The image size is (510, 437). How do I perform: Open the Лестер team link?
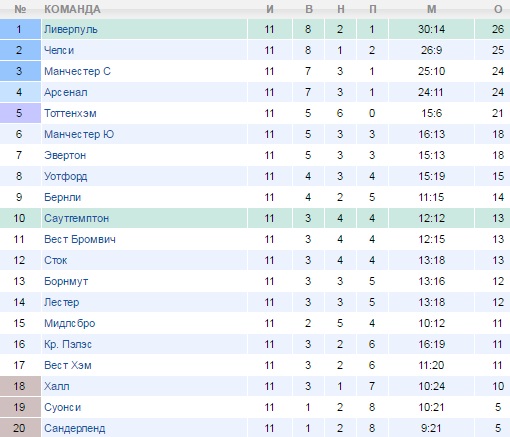pyautogui.click(x=62, y=302)
